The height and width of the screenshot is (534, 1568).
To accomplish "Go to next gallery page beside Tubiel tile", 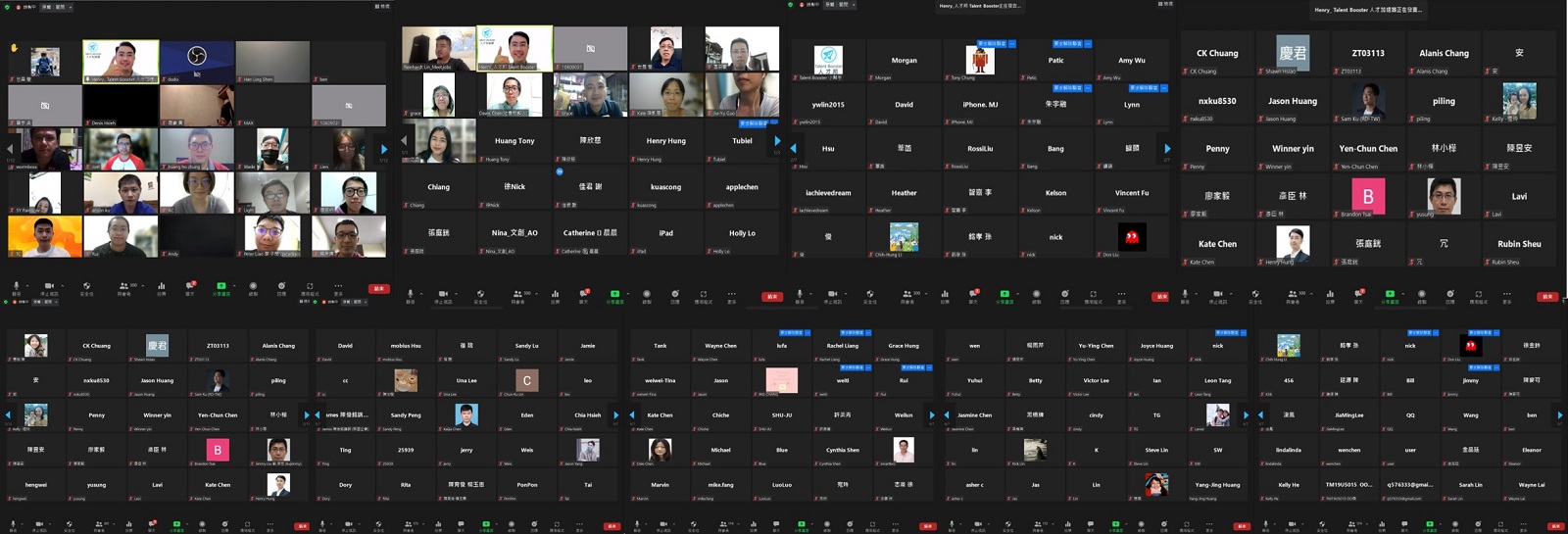I will pyautogui.click(x=777, y=141).
